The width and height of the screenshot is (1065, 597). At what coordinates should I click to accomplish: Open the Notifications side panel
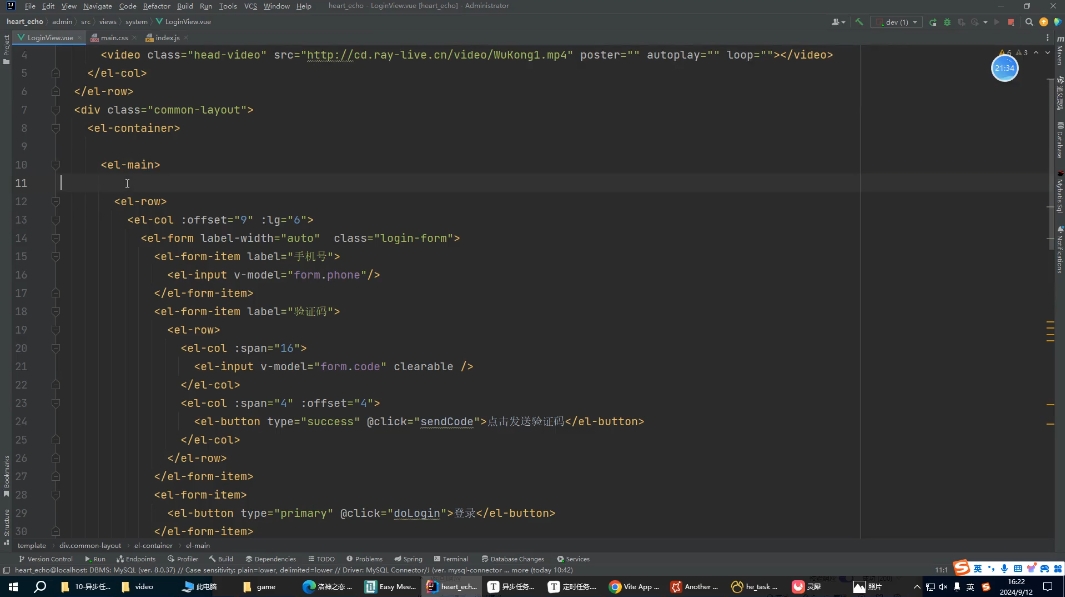point(1060,250)
